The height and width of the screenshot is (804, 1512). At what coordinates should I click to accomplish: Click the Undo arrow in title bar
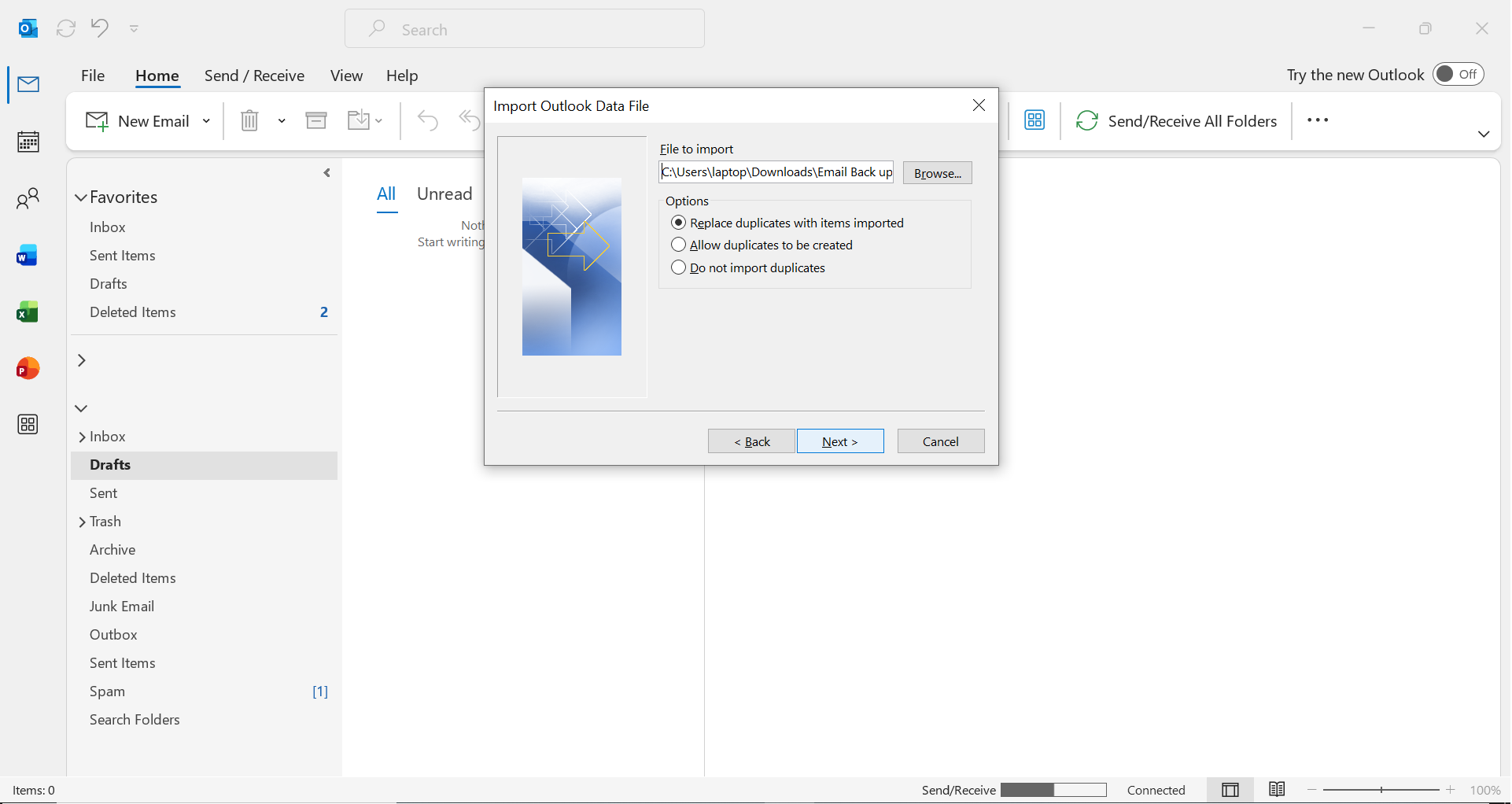point(100,28)
